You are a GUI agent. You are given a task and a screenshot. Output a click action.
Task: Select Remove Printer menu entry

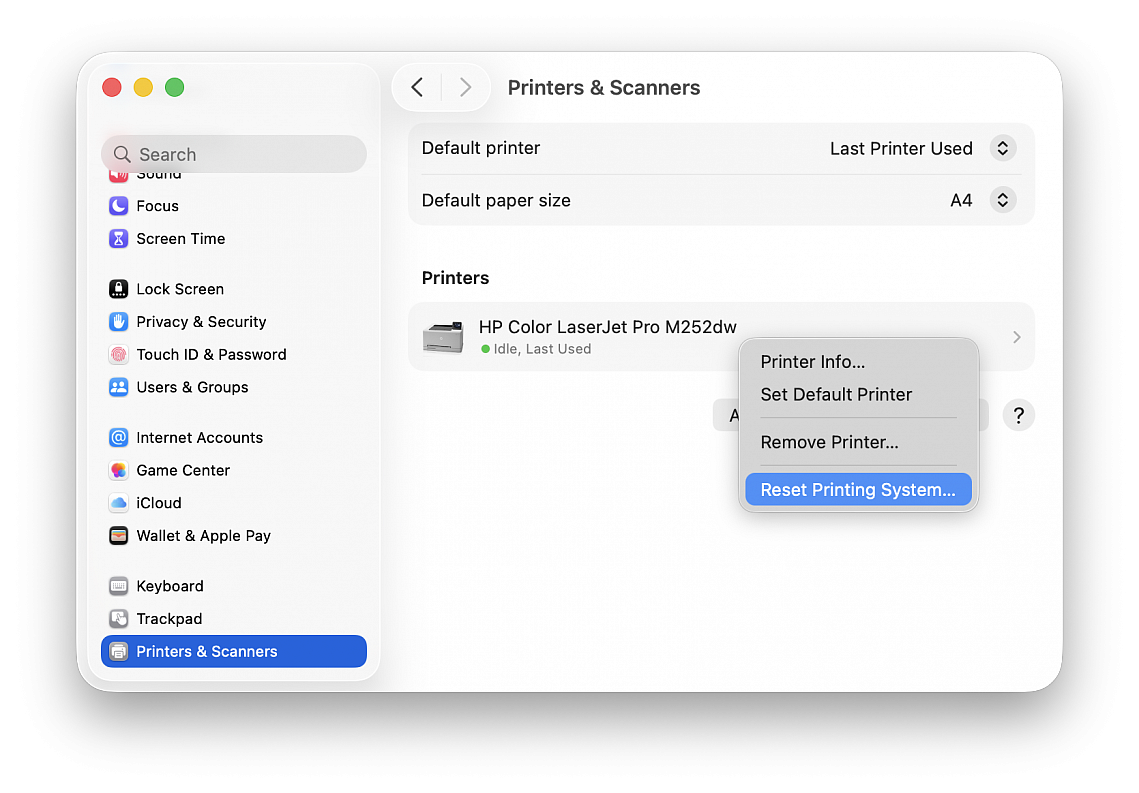[829, 442]
